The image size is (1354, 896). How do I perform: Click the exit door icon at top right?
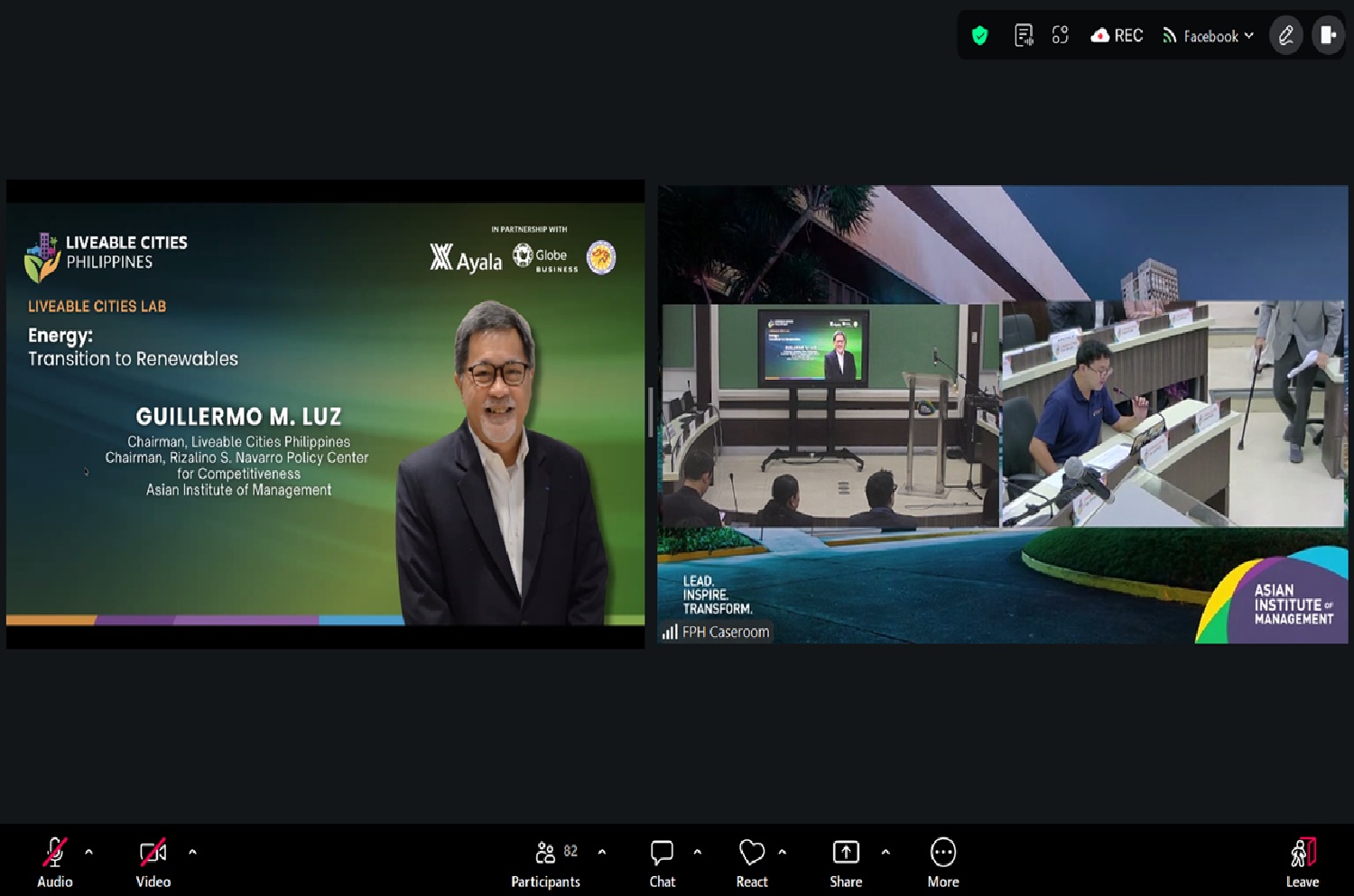coord(1328,36)
